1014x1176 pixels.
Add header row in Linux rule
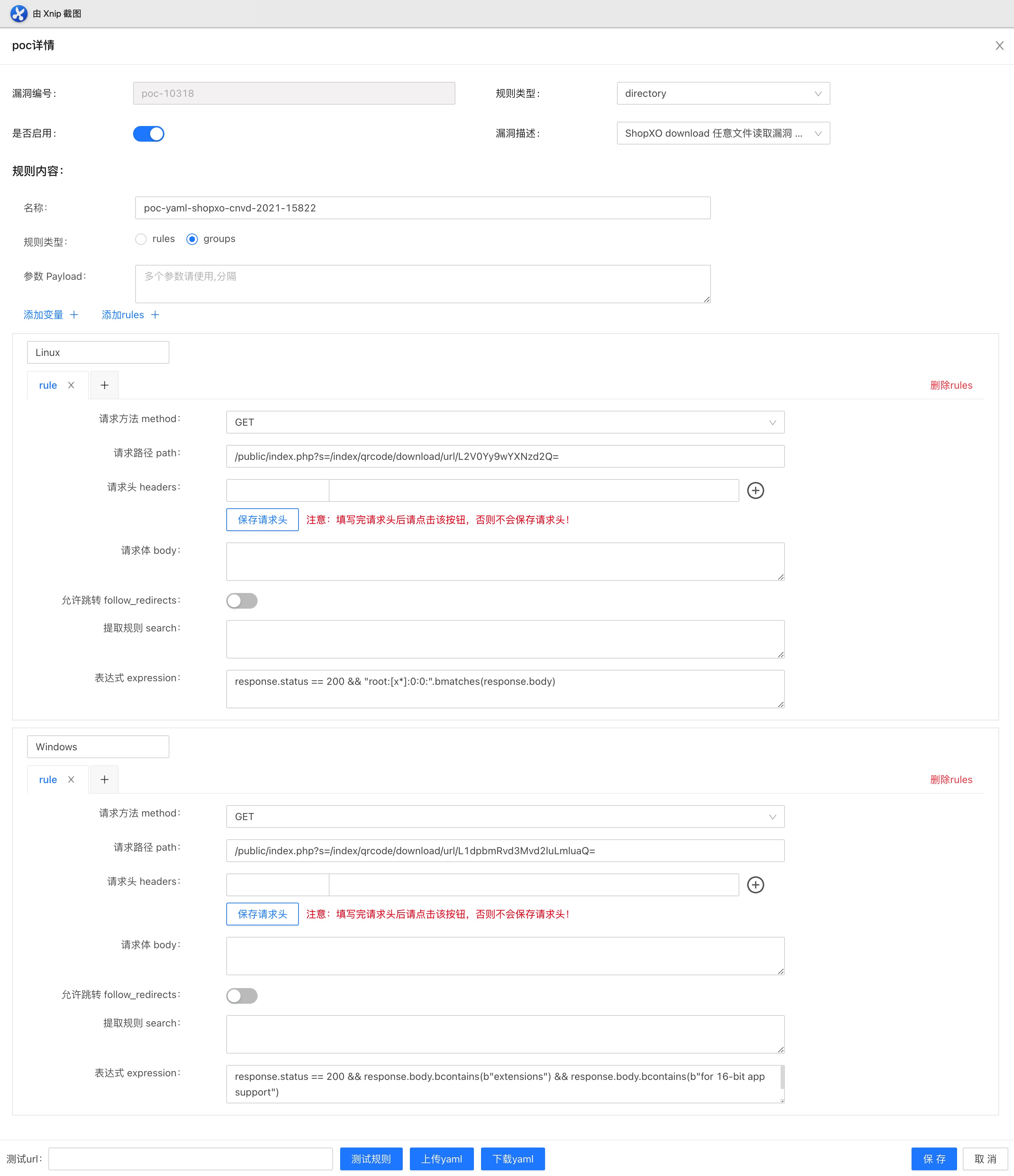tap(755, 490)
